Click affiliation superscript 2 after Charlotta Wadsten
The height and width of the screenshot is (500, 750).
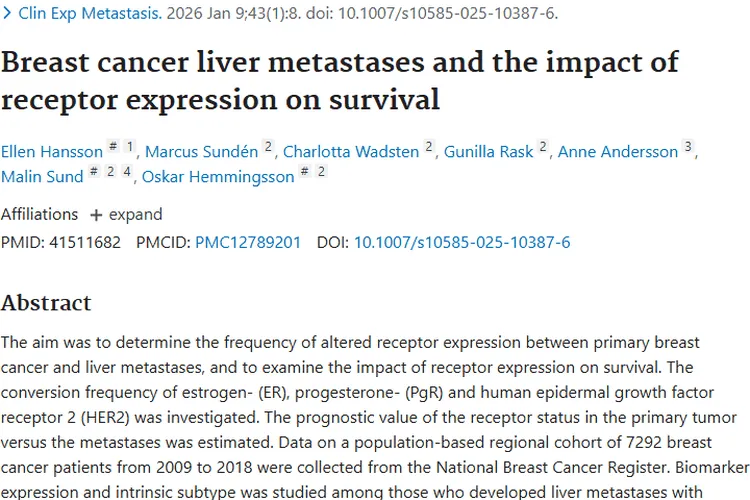click(429, 147)
